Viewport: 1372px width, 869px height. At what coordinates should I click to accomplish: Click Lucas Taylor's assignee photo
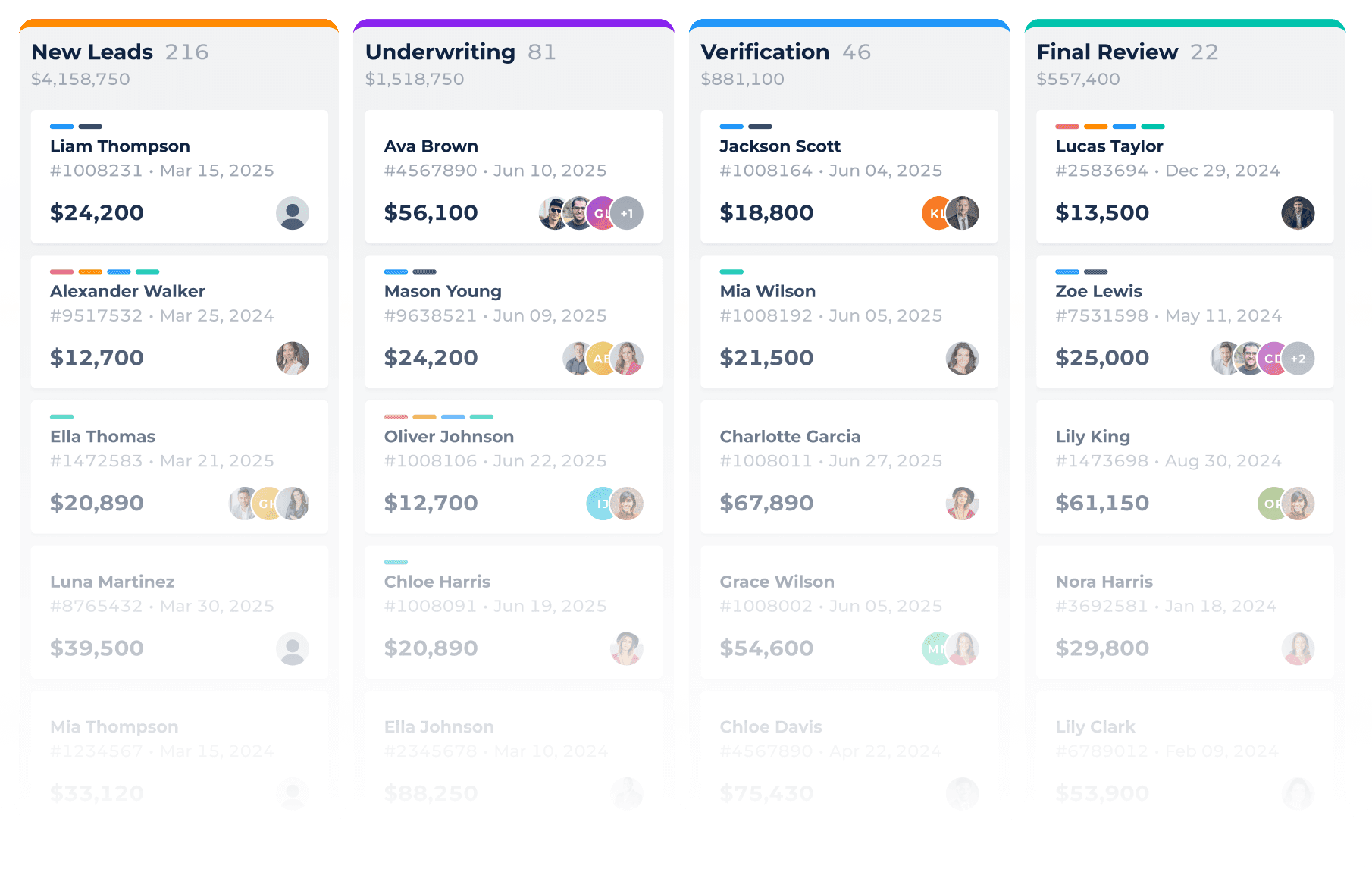point(1298,213)
